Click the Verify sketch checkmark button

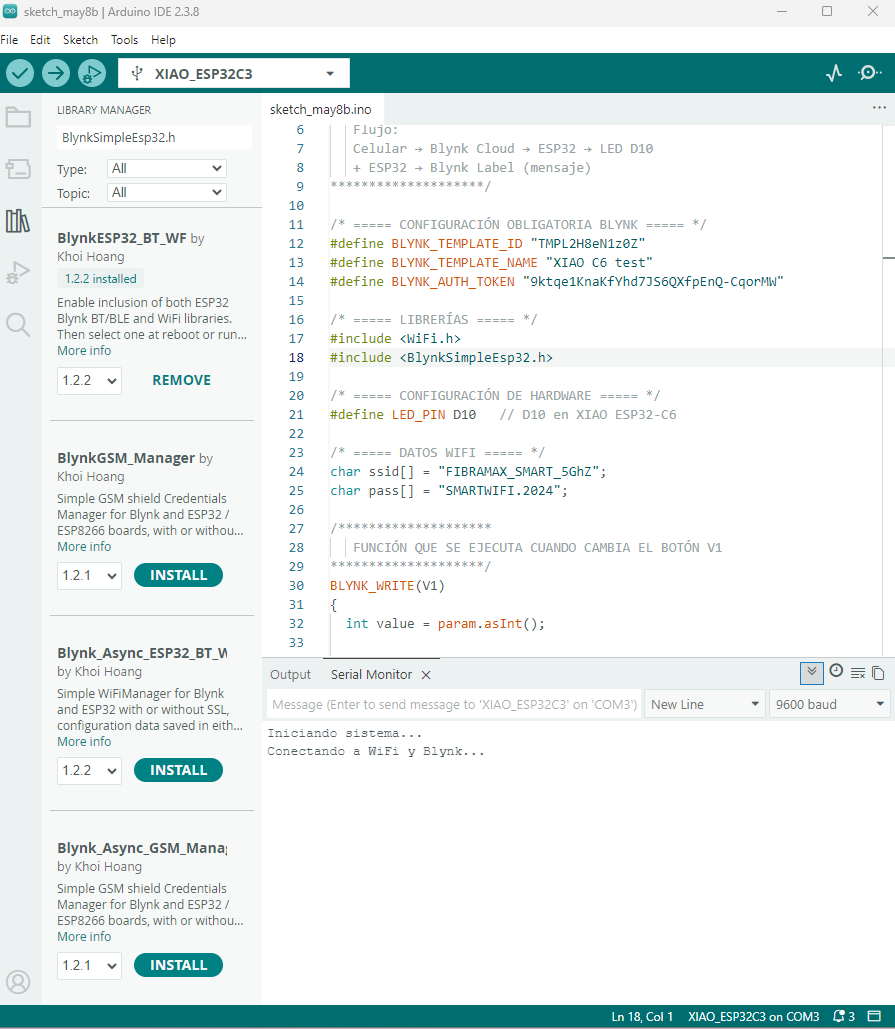pyautogui.click(x=20, y=73)
